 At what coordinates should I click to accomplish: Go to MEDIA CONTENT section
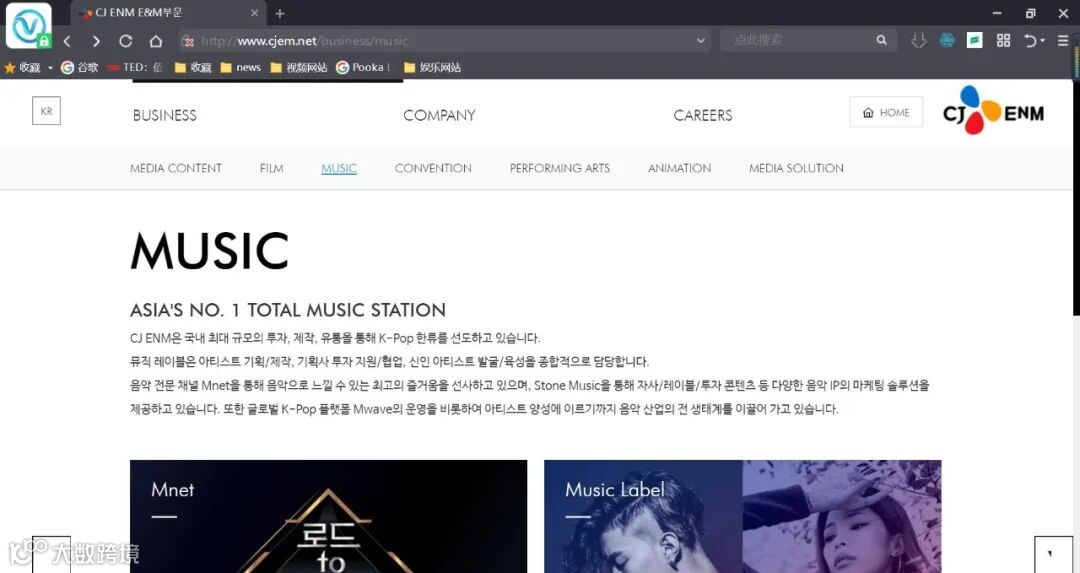176,168
